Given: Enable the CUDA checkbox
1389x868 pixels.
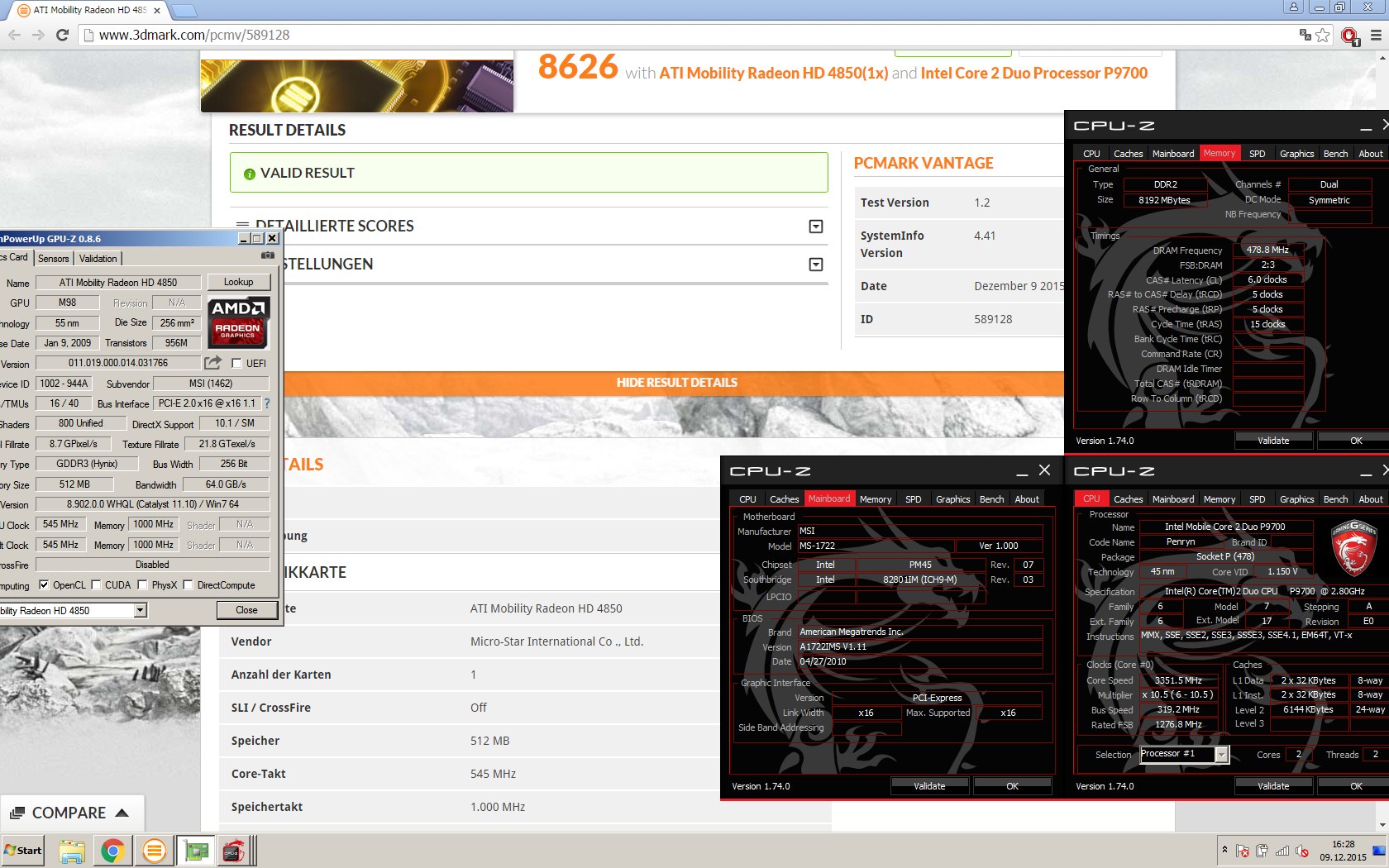Looking at the screenshot, I should coord(97,584).
